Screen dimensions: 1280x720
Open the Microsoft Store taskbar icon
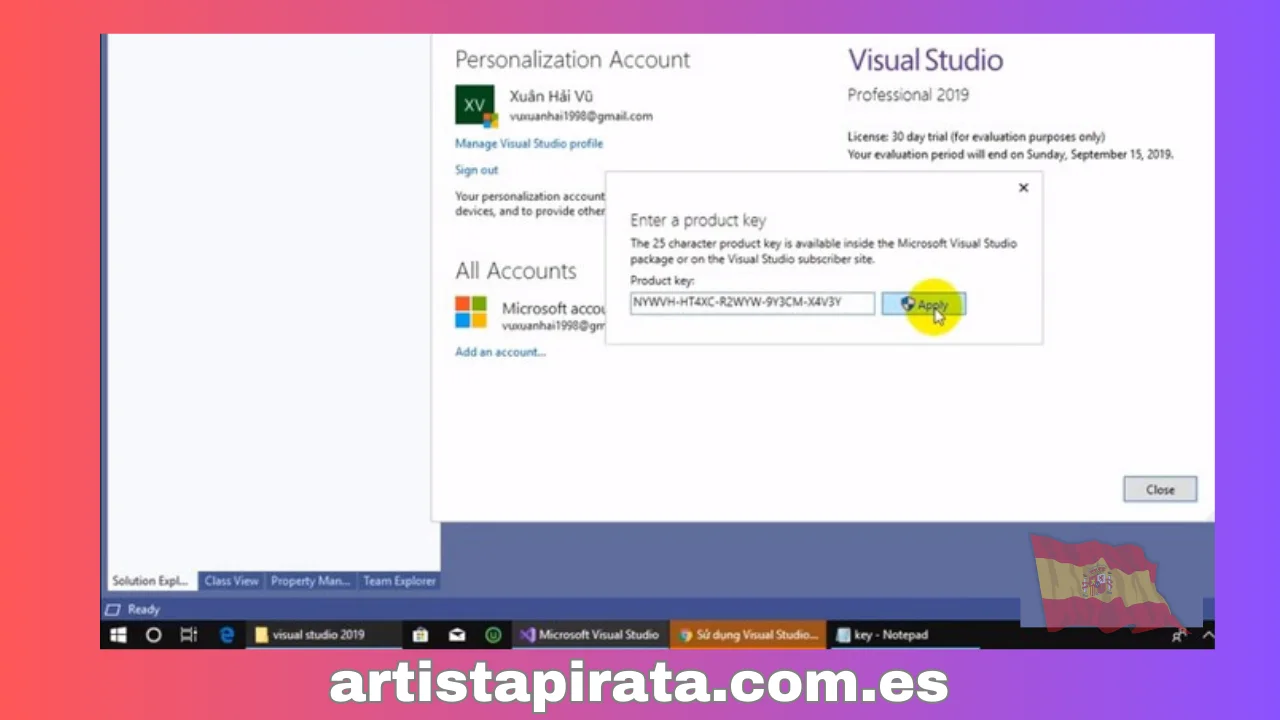[421, 635]
